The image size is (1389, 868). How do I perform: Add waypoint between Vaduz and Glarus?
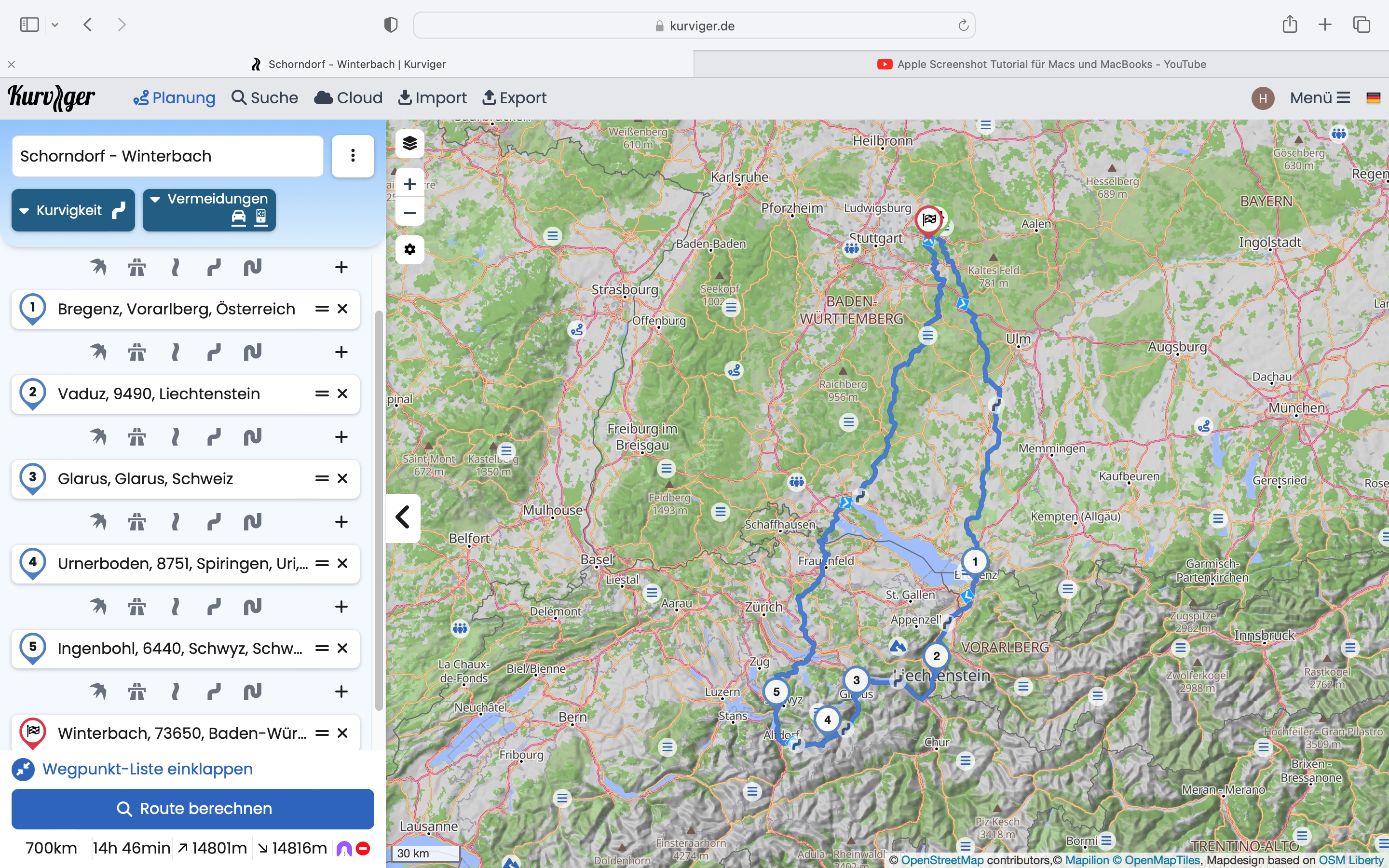coord(341,437)
